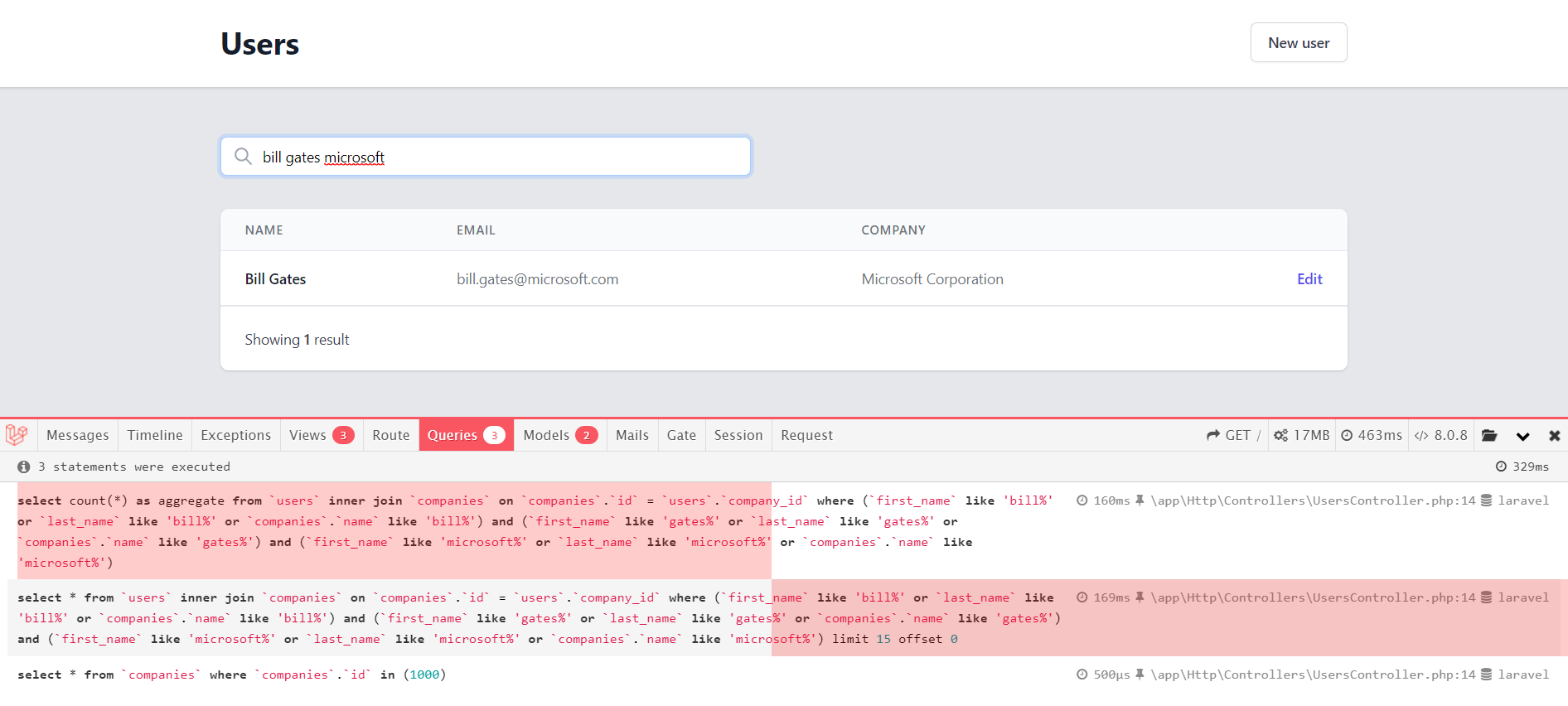1568x706 pixels.
Task: Click the Bill Gates name cell
Action: [x=276, y=279]
